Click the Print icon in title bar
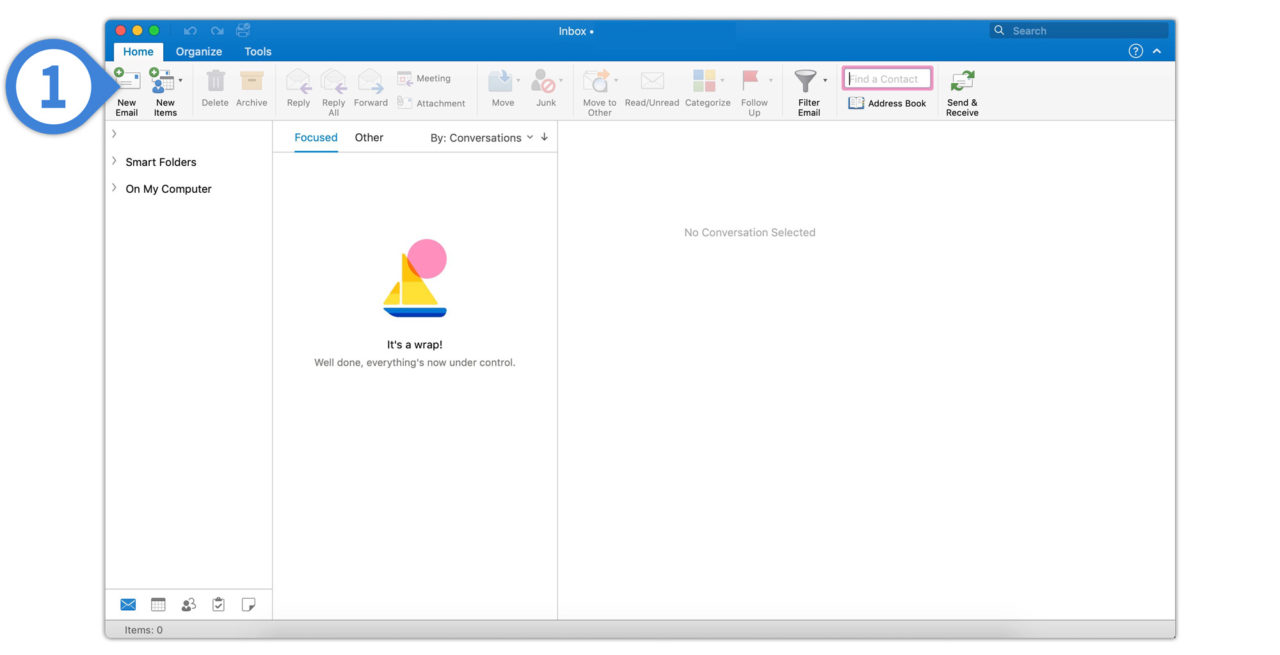Screen dimensions: 1280x655 coord(243,30)
